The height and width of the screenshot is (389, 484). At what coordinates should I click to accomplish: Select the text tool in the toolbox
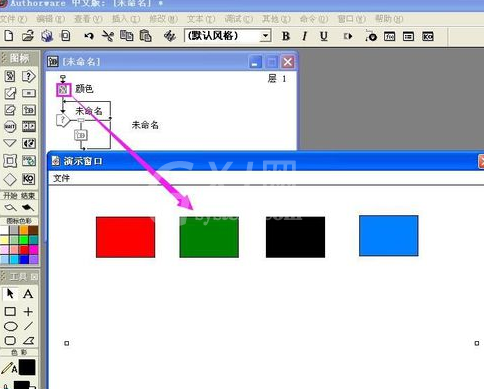(x=28, y=294)
